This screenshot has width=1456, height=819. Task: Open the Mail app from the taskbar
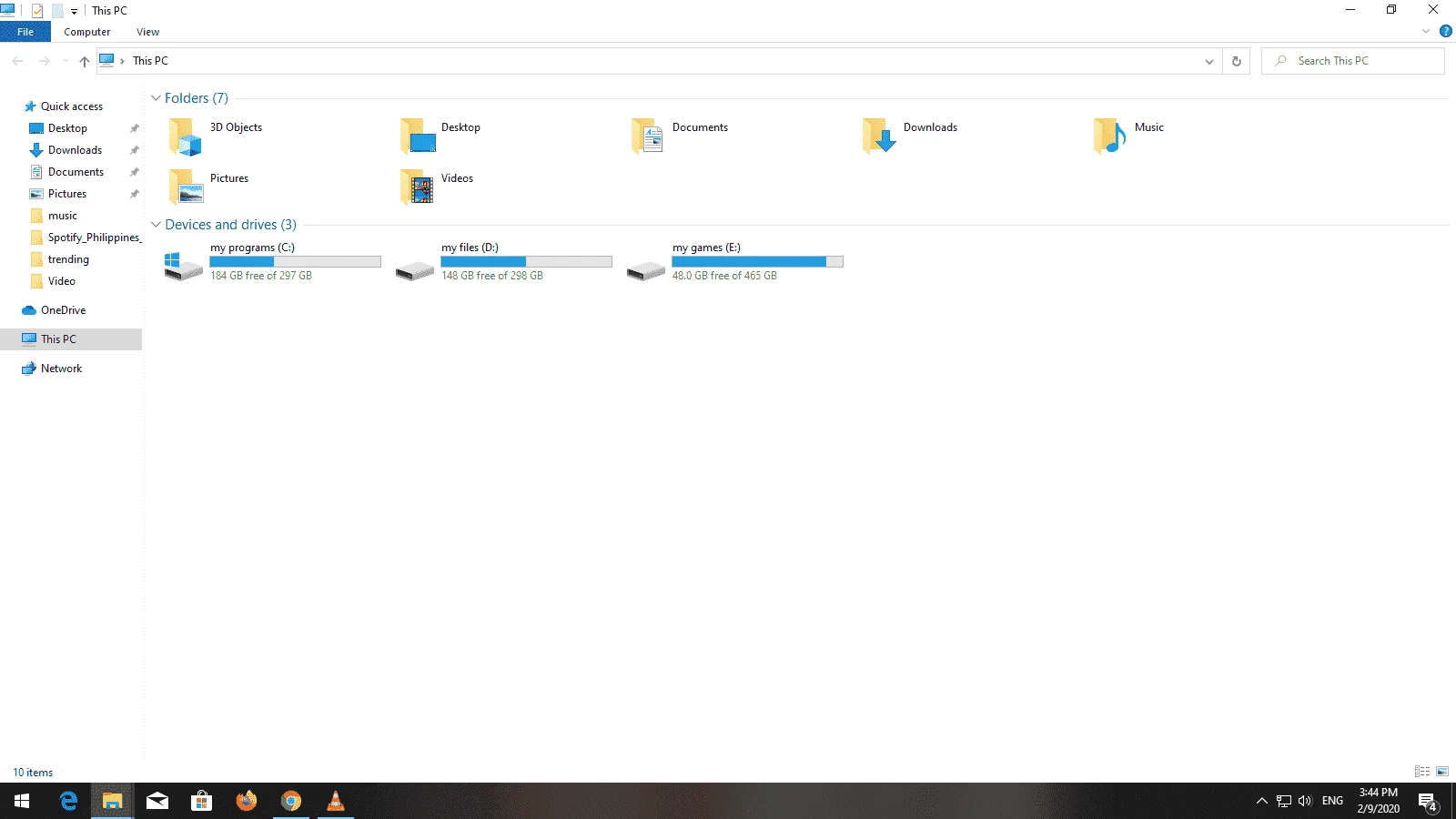[157, 801]
